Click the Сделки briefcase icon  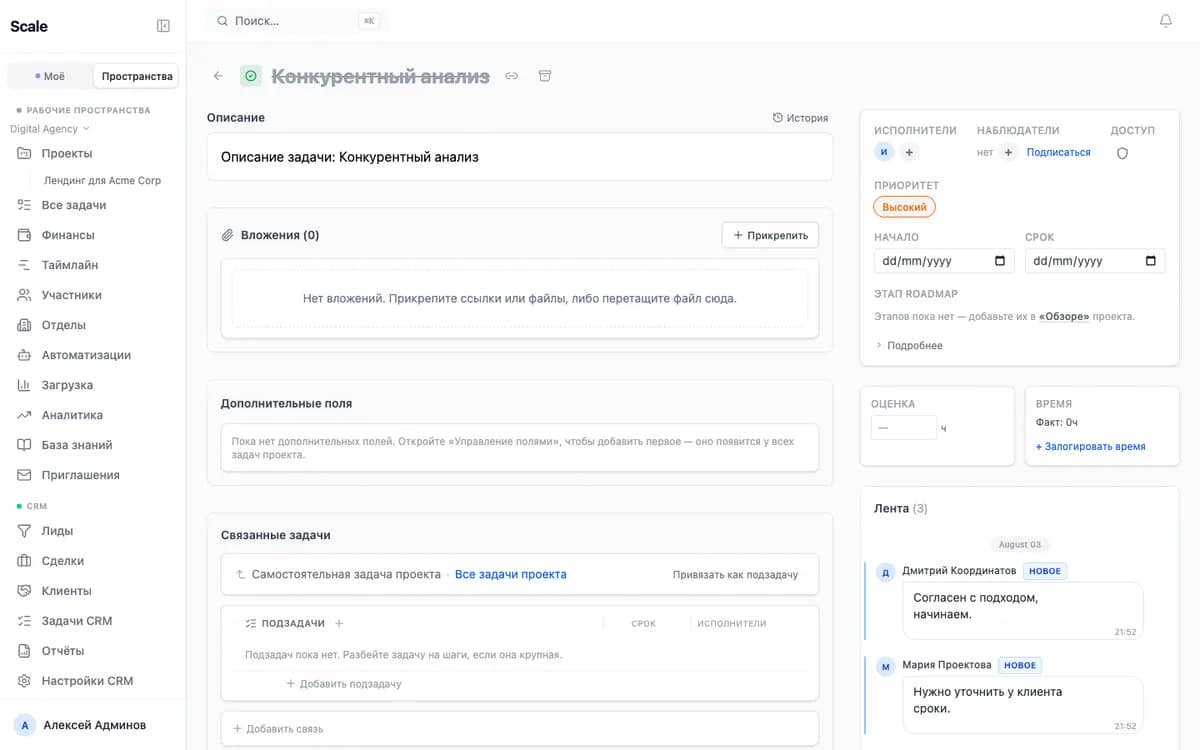[24, 561]
